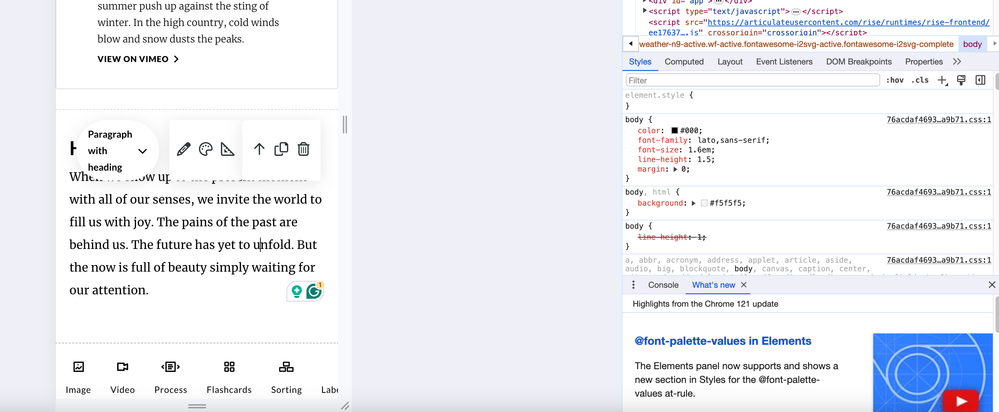Screen dimensions: 999x412
Task: Expand the background property triangle
Action: tap(694, 203)
